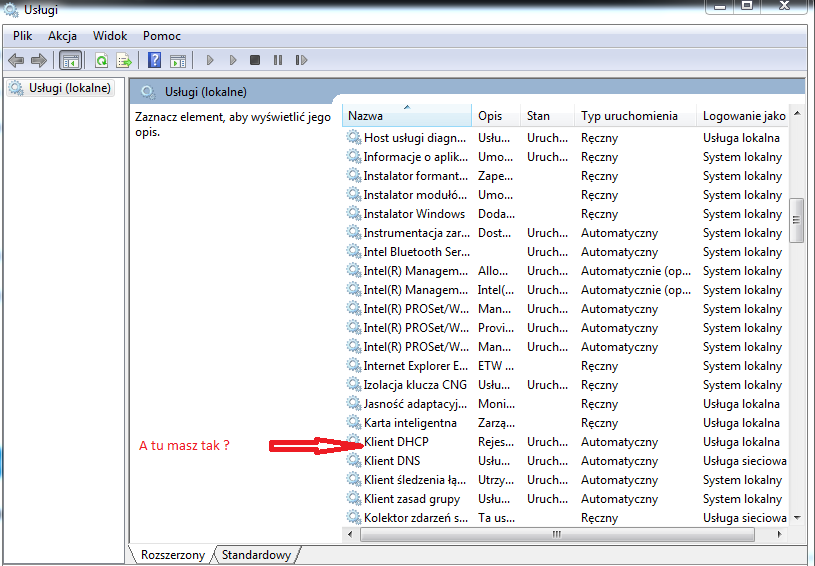Click the vertical scrollbar down arrow
The image size is (815, 566).
coord(797,518)
